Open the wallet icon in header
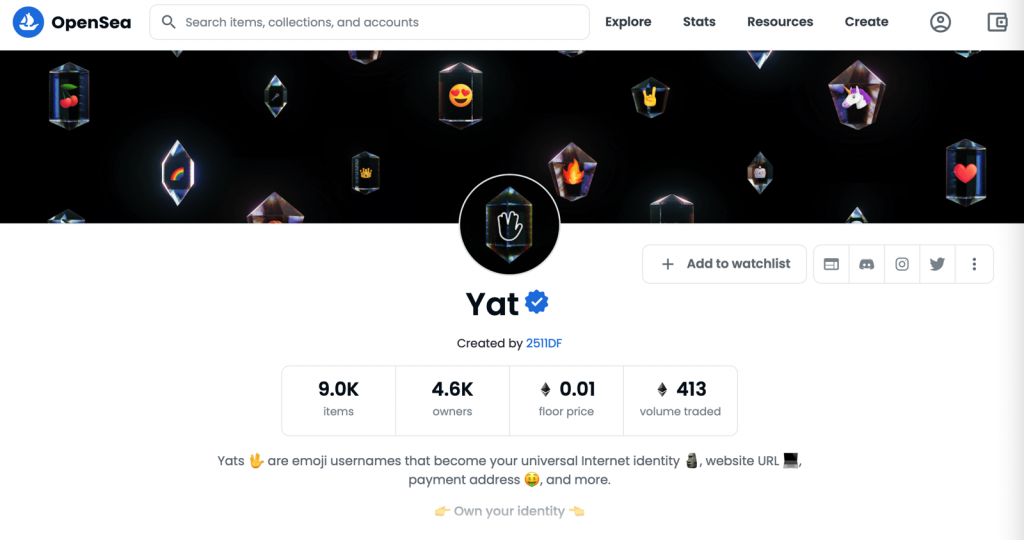This screenshot has width=1024, height=540. [x=997, y=22]
